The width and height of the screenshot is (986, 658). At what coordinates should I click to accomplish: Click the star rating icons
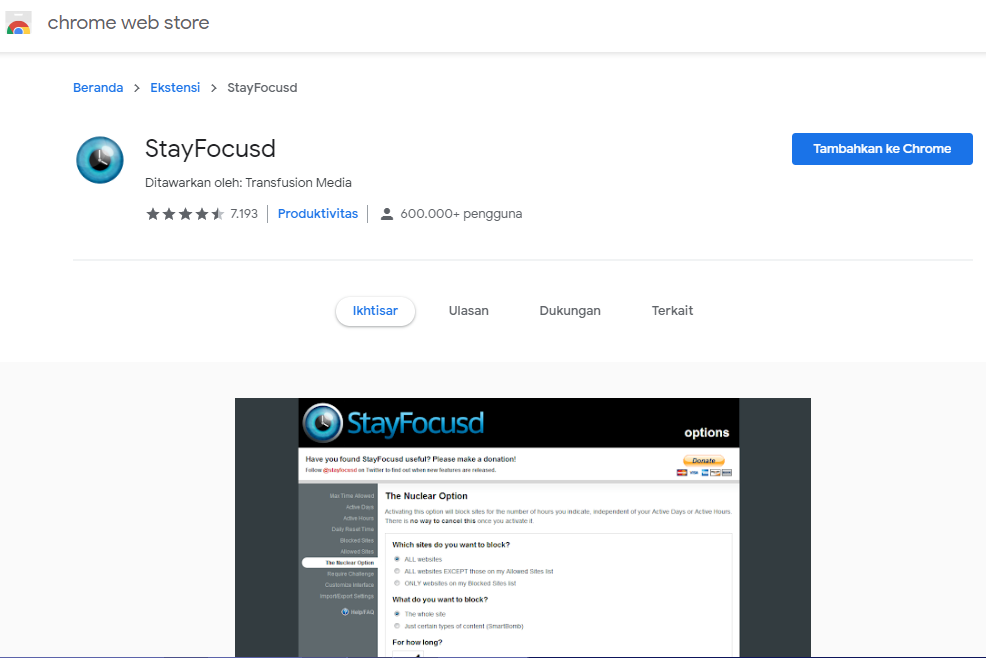[185, 214]
